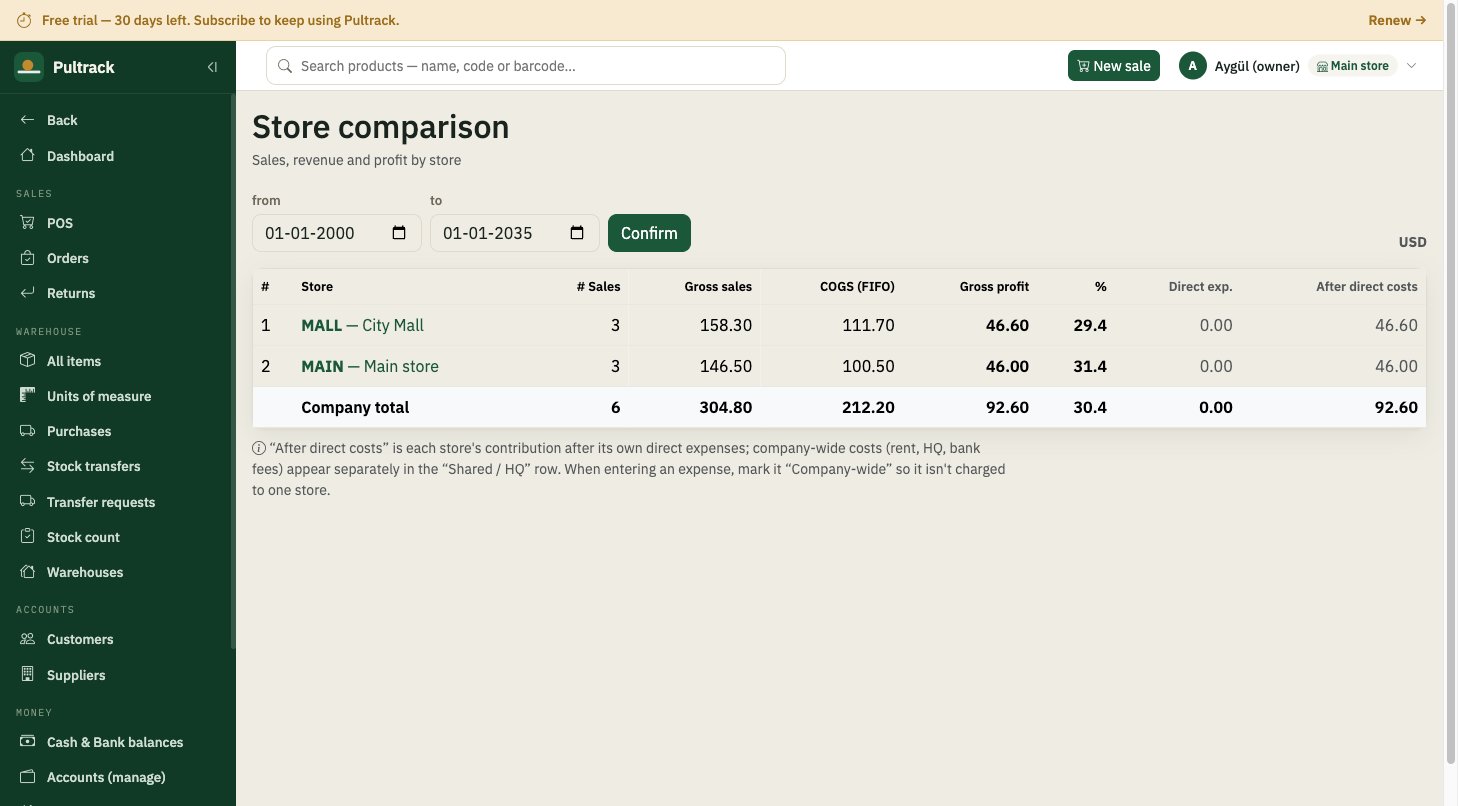Click the Gross sales column header
Screen dimensions: 1458x806
[x=718, y=286]
